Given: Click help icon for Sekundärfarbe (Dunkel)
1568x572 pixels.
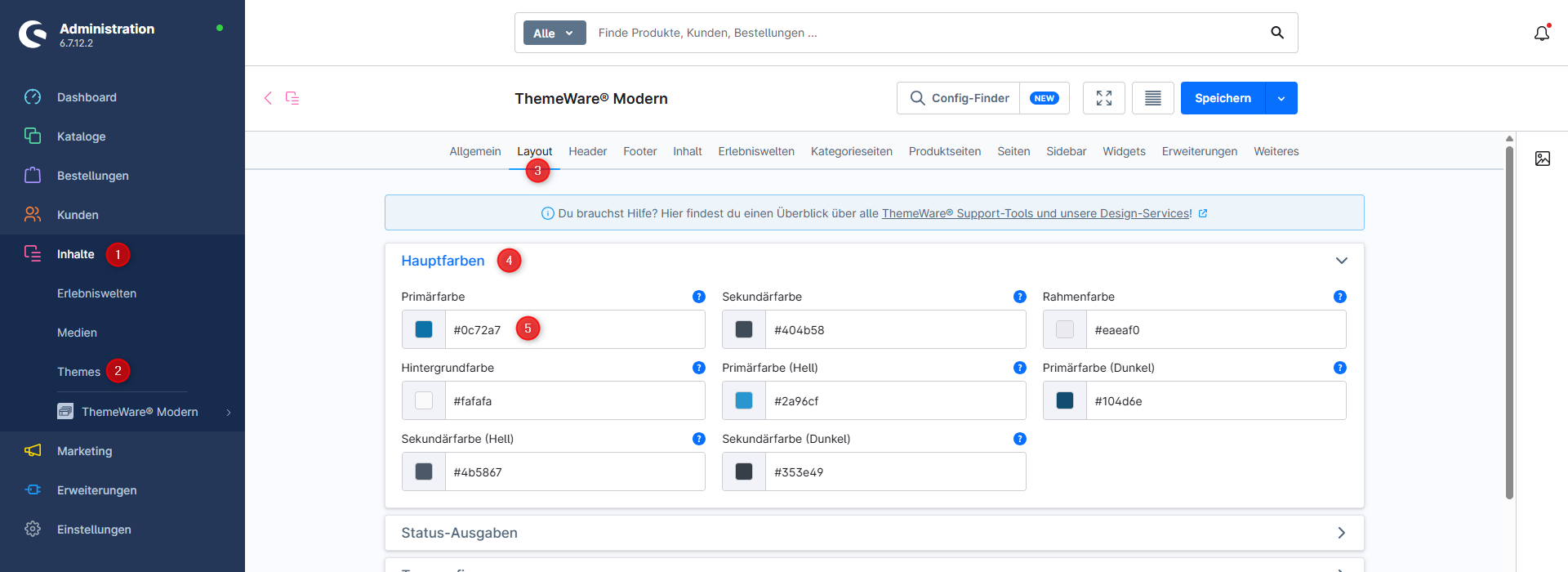Looking at the screenshot, I should click(1020, 439).
